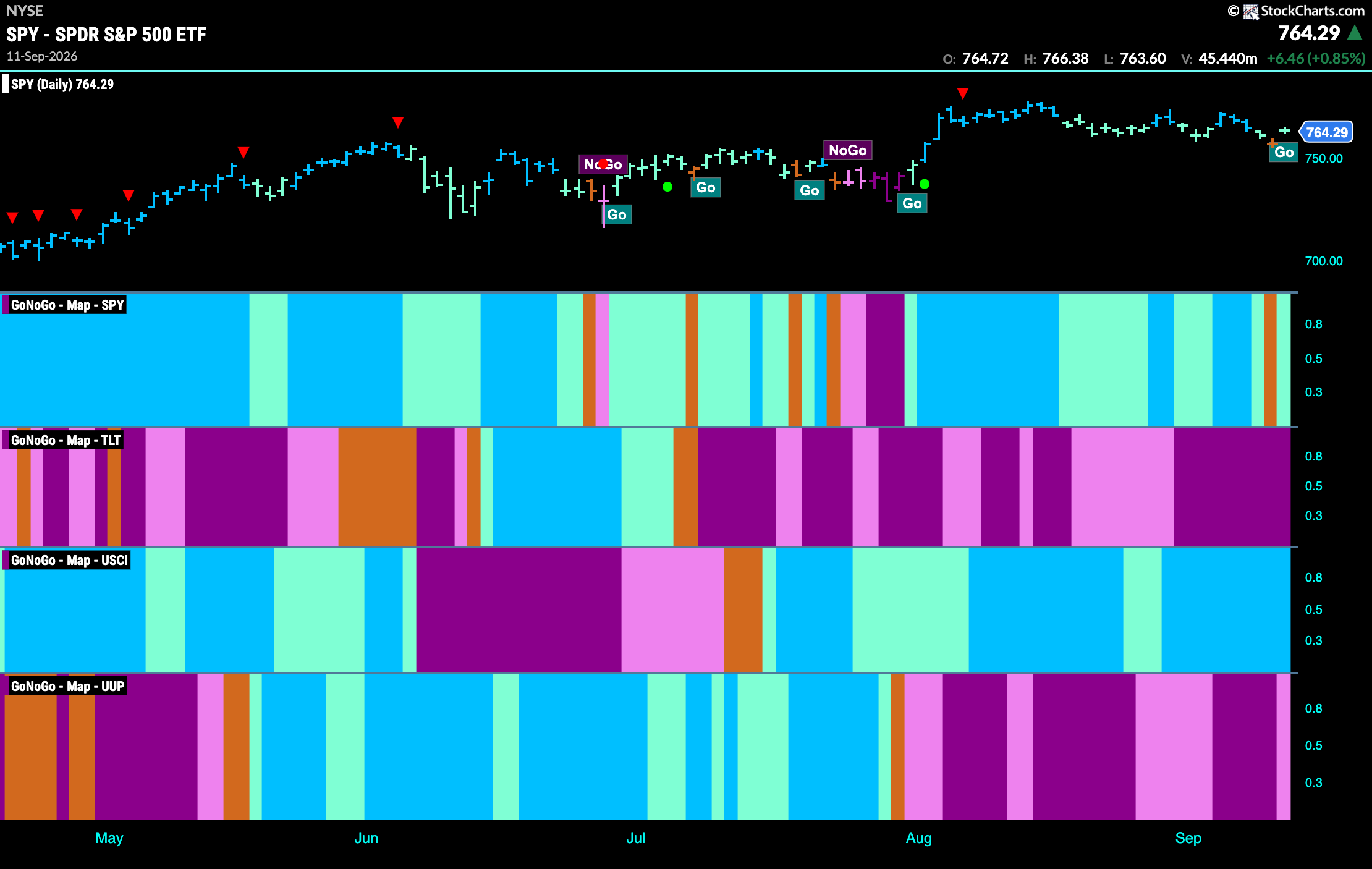Screen dimensions: 1372x869
Task: Click the GoNoGo - Map - UUP panel label
Action: (67, 686)
